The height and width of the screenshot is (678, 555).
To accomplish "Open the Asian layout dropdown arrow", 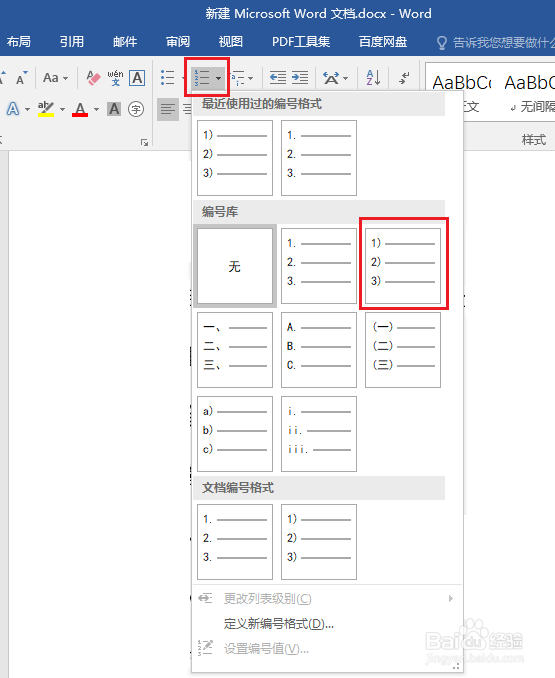I will [345, 79].
